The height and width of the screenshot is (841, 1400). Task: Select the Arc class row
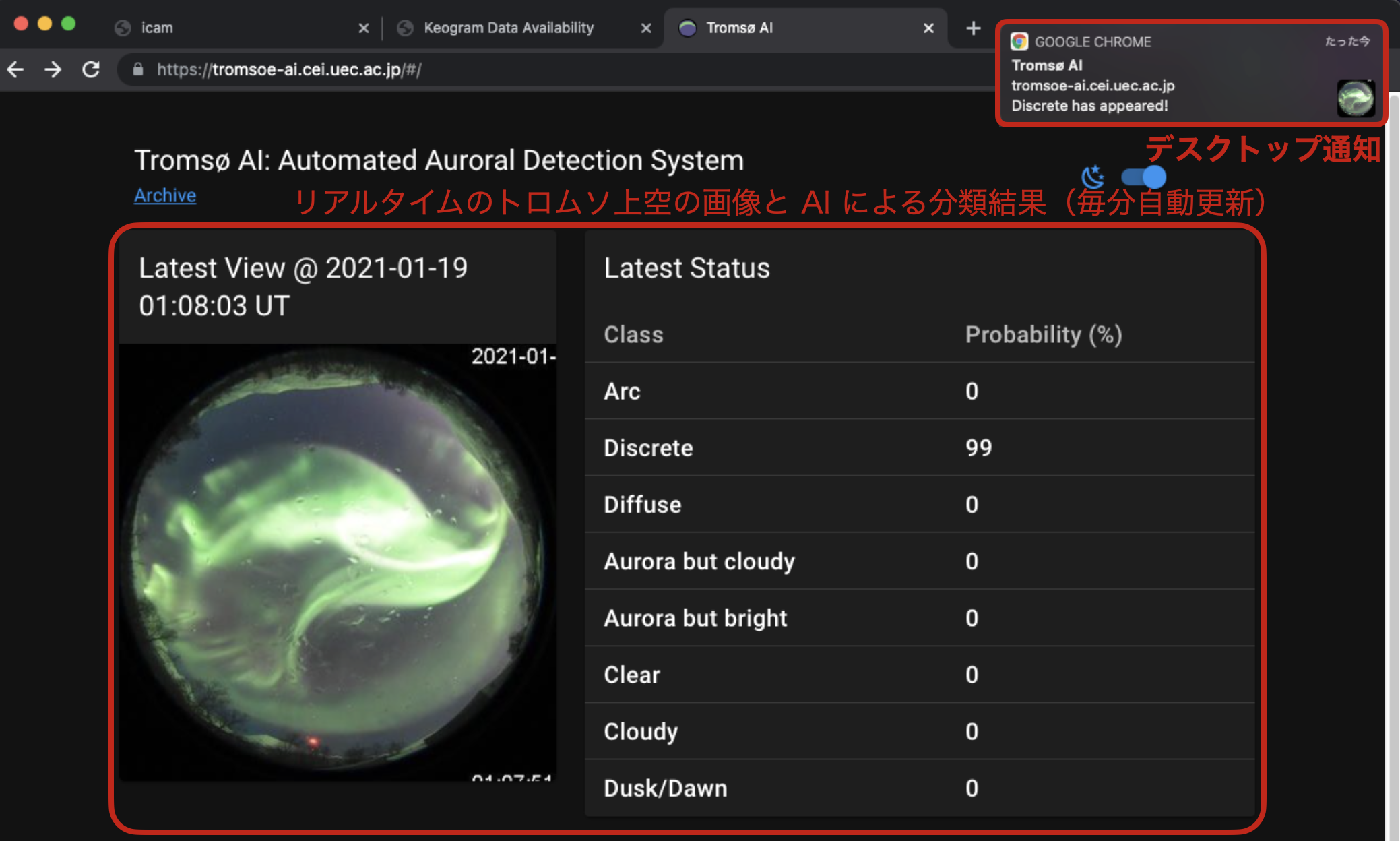pyautogui.click(x=920, y=391)
